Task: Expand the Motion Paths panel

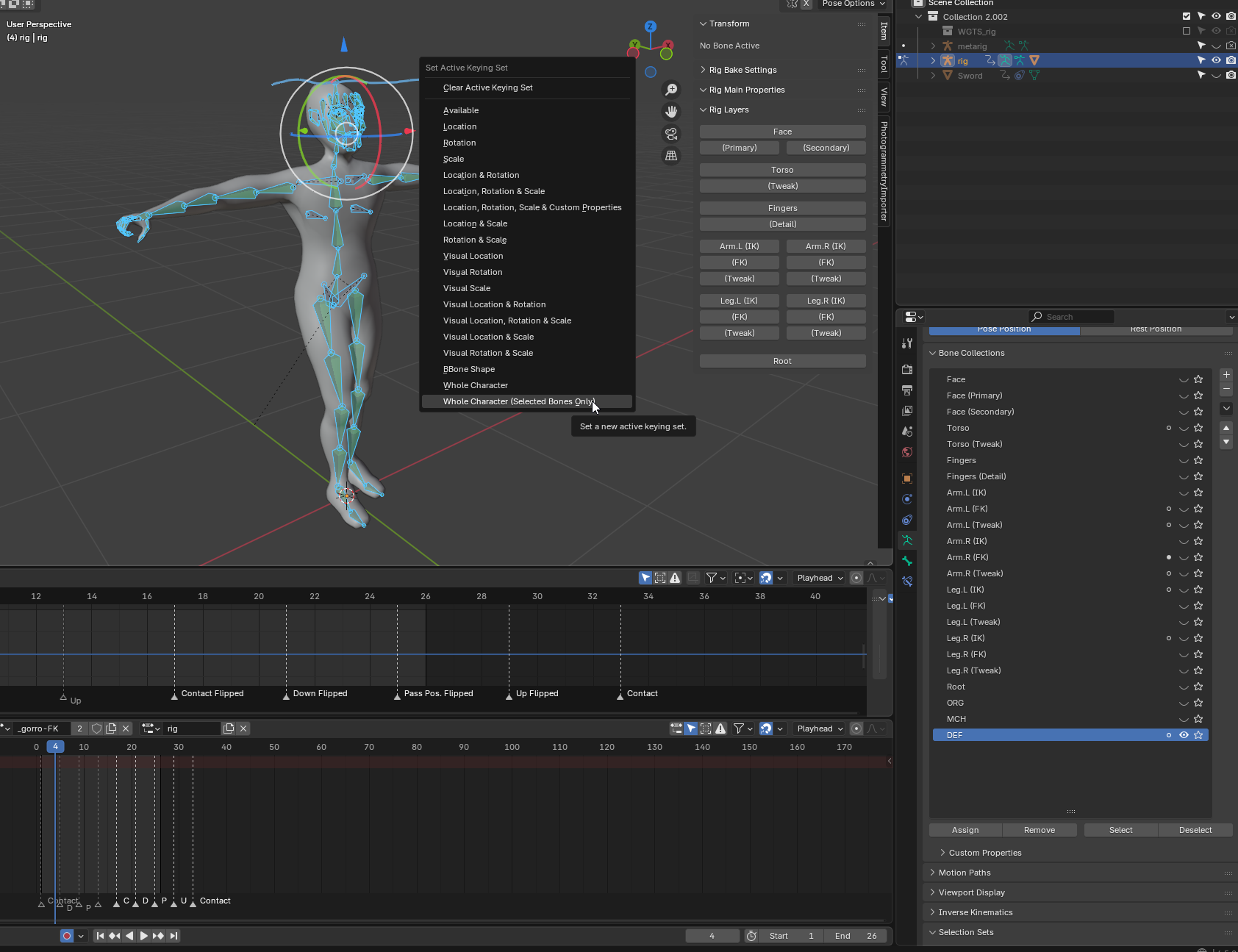Action: coord(965,873)
